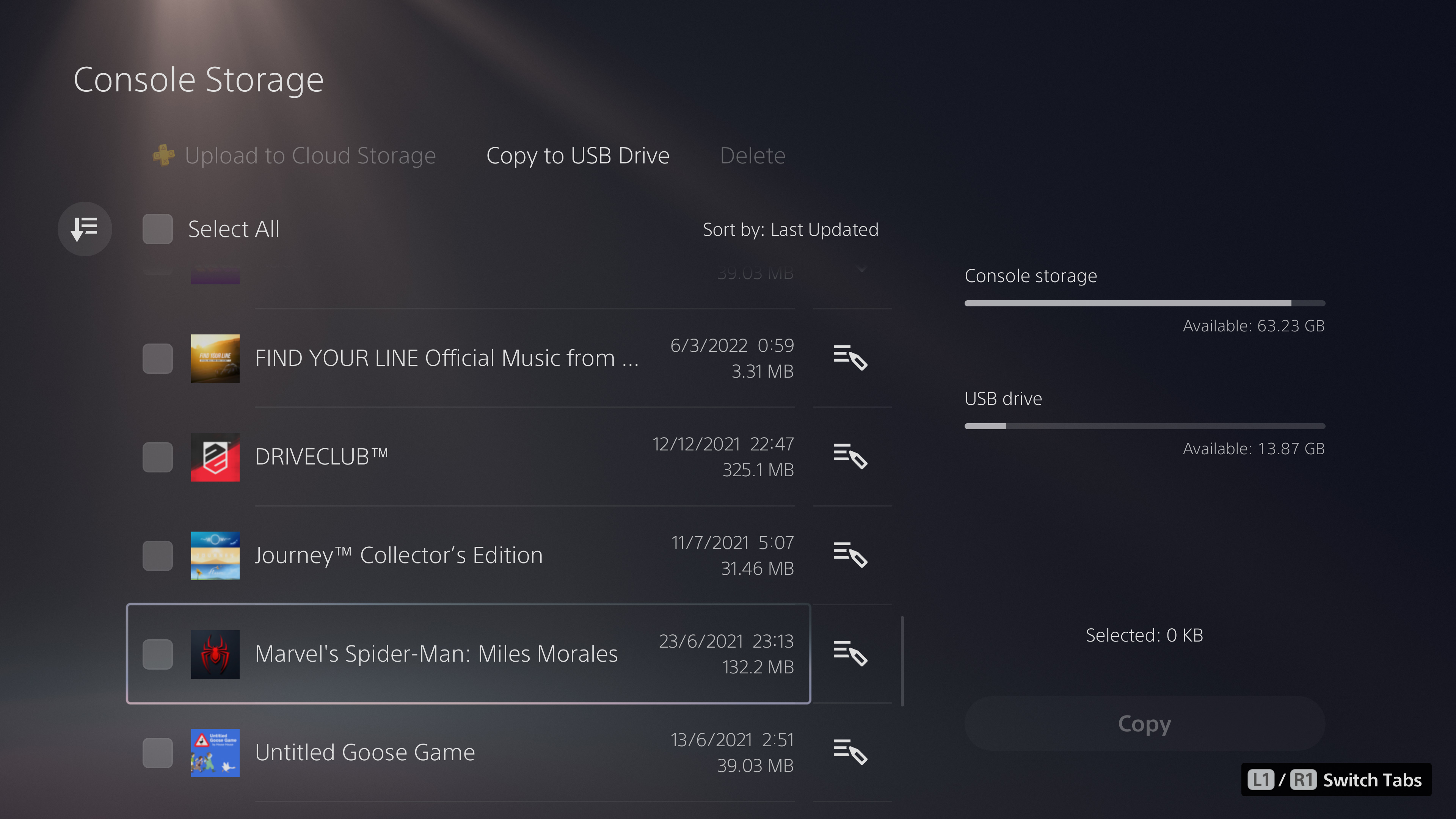Screen dimensions: 1456x819
Task: Click the USB drive storage bar
Action: (1145, 426)
